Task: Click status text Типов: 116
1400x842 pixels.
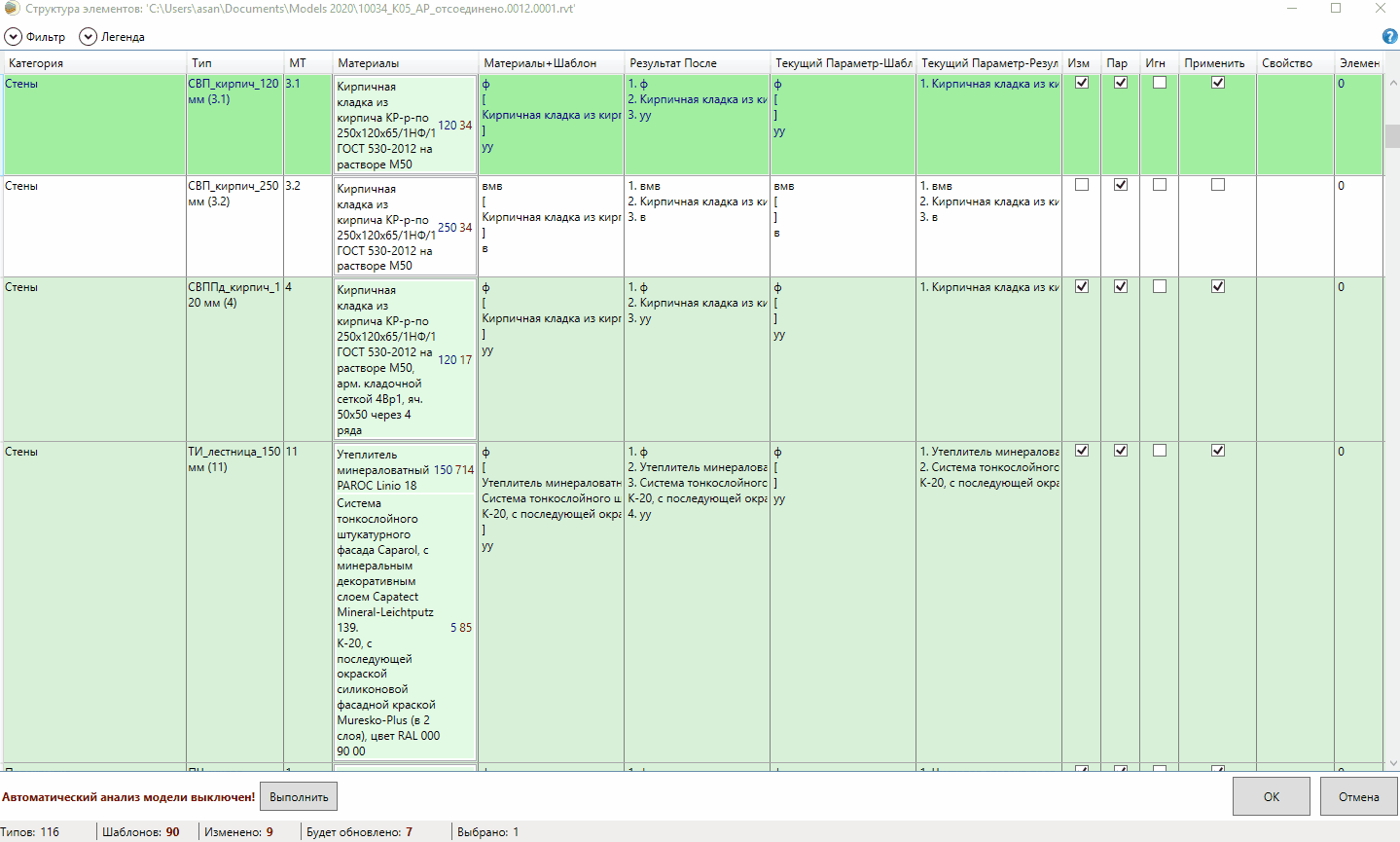Action: click(30, 832)
